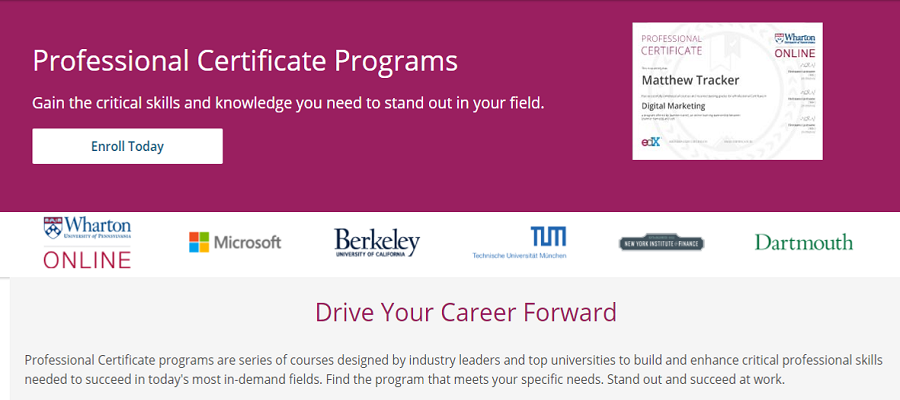The image size is (900, 400).
Task: Open the Wharton Online partner logo
Action: [x=87, y=242]
